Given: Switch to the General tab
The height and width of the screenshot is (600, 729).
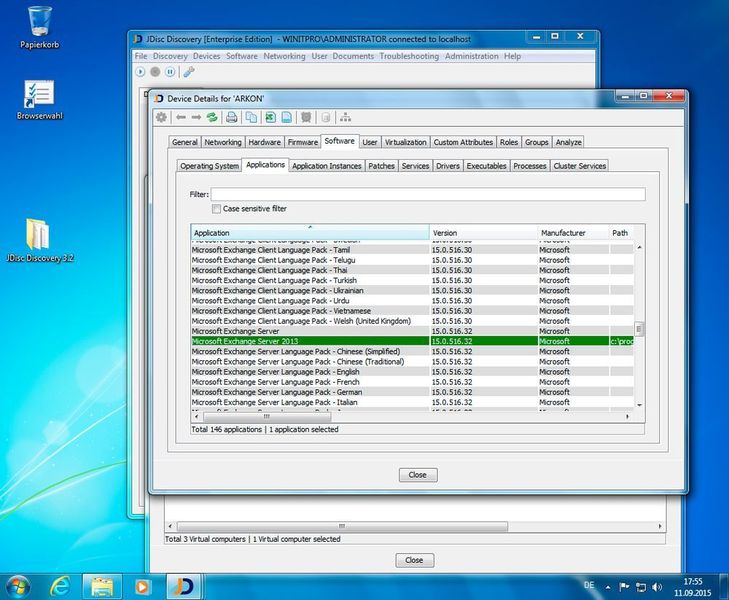Looking at the screenshot, I should pyautogui.click(x=185, y=142).
